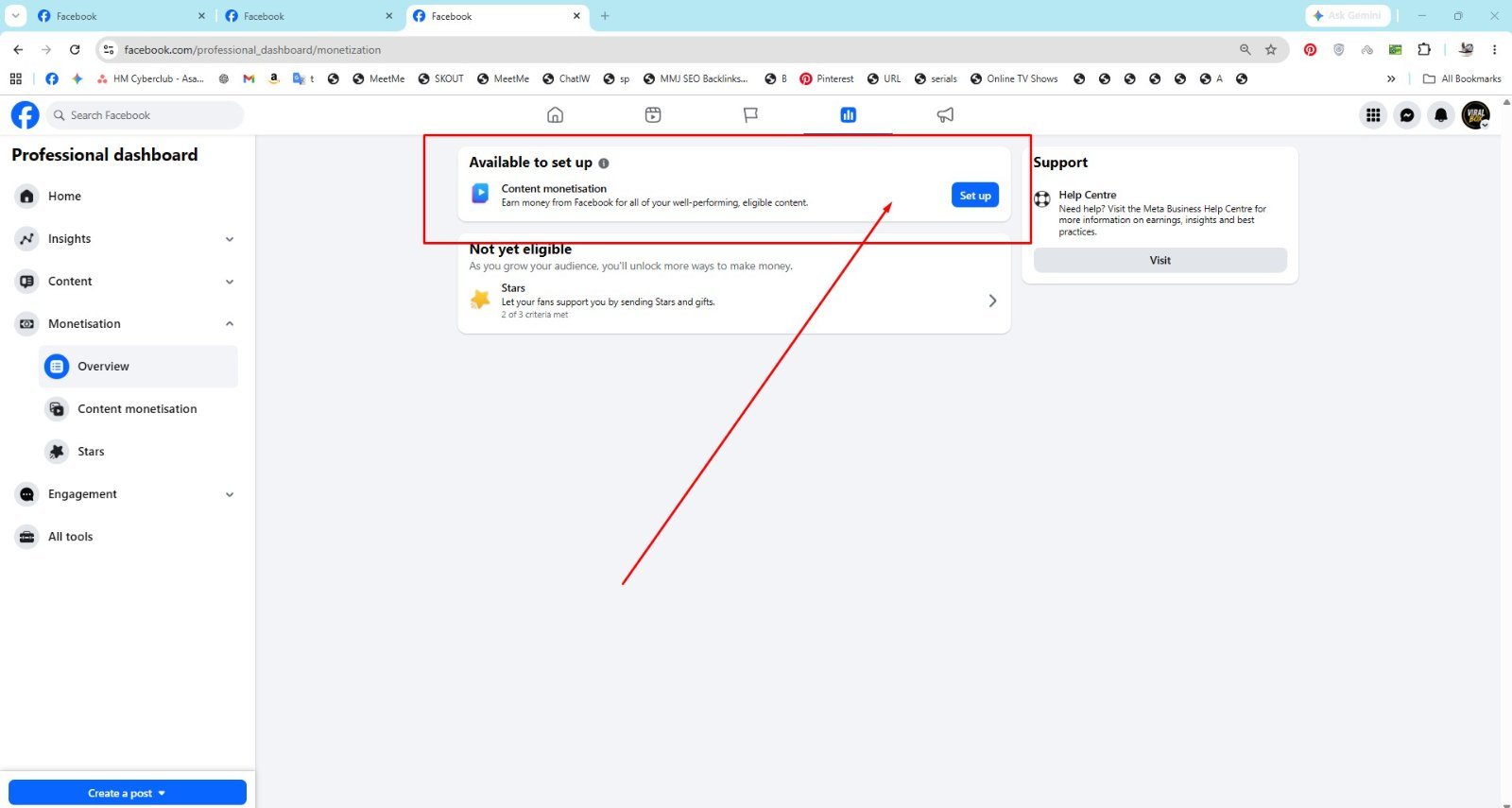Open browser extensions puzzle icon
The image size is (1512, 808).
point(1424,49)
